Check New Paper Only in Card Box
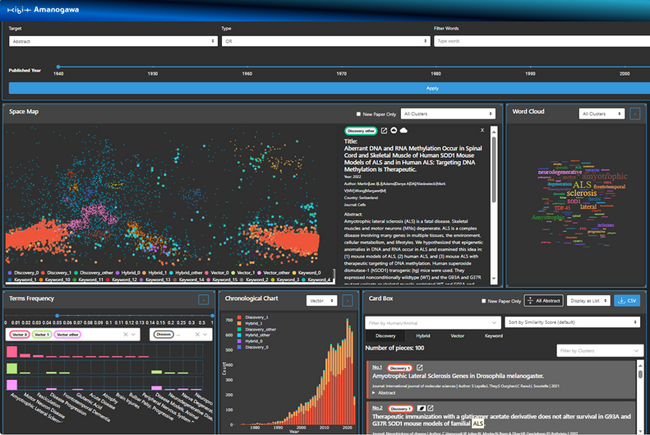The width and height of the screenshot is (650, 435). (x=483, y=301)
